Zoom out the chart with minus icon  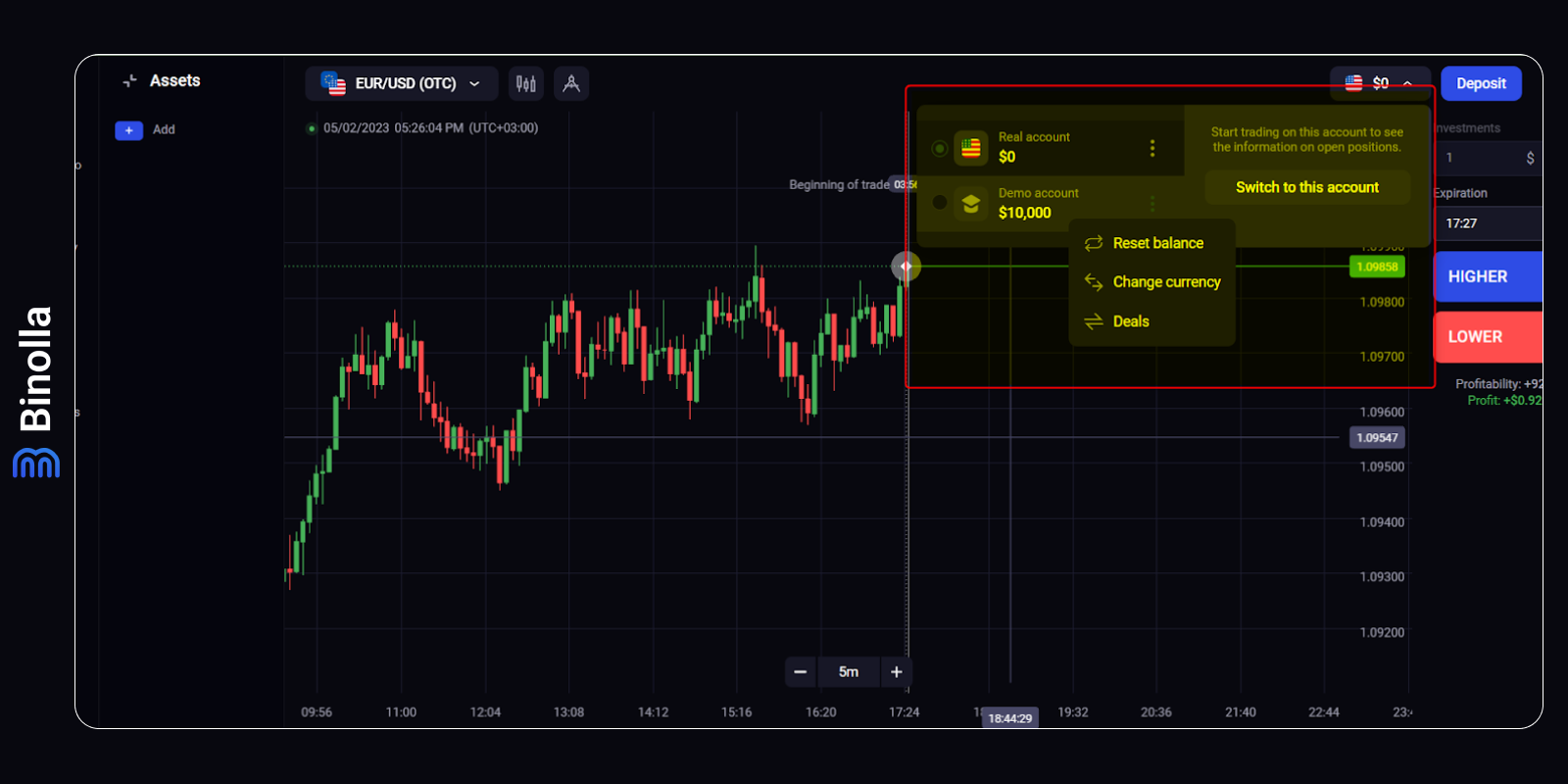(800, 672)
